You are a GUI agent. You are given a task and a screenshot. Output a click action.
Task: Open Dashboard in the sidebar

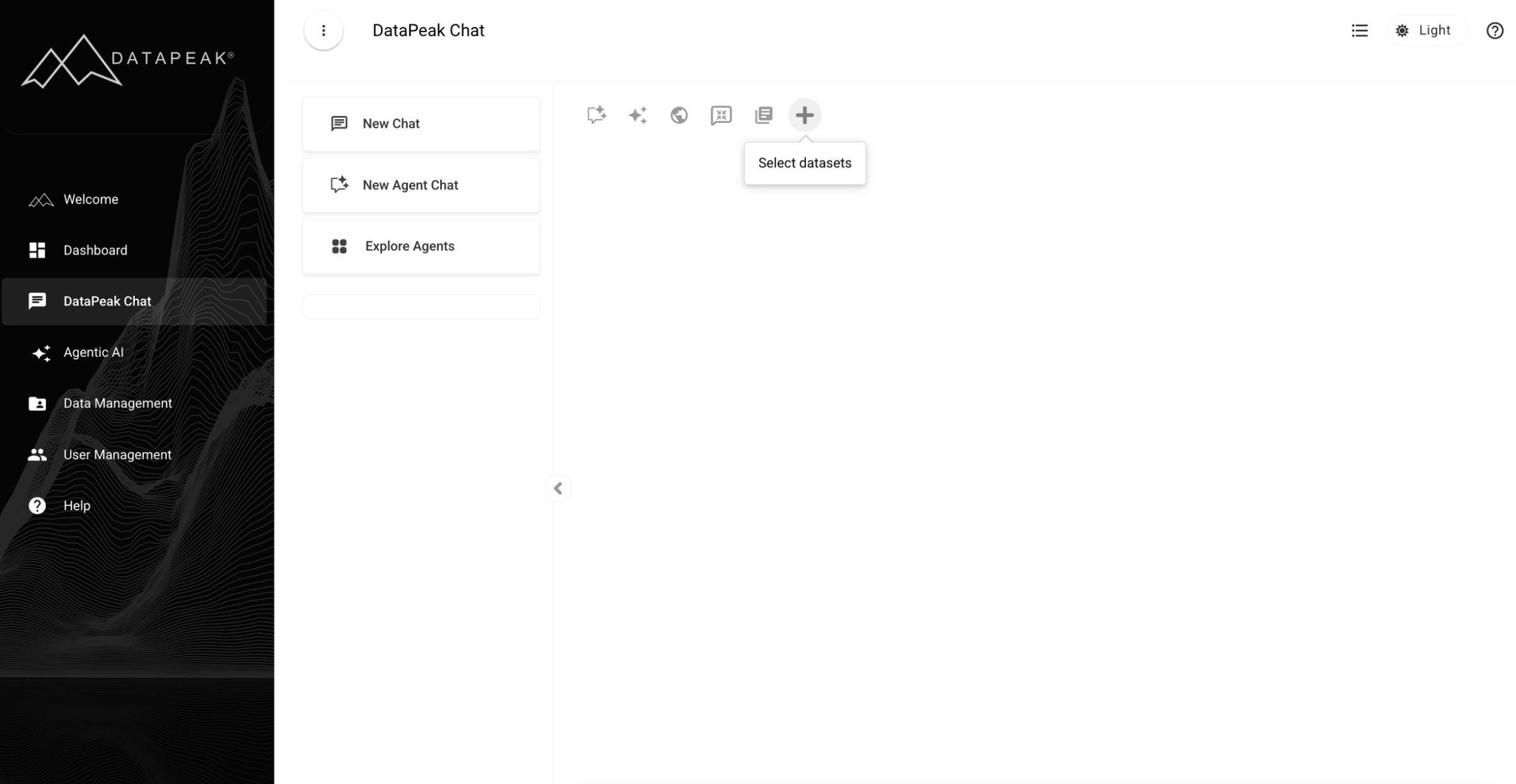tap(134, 250)
